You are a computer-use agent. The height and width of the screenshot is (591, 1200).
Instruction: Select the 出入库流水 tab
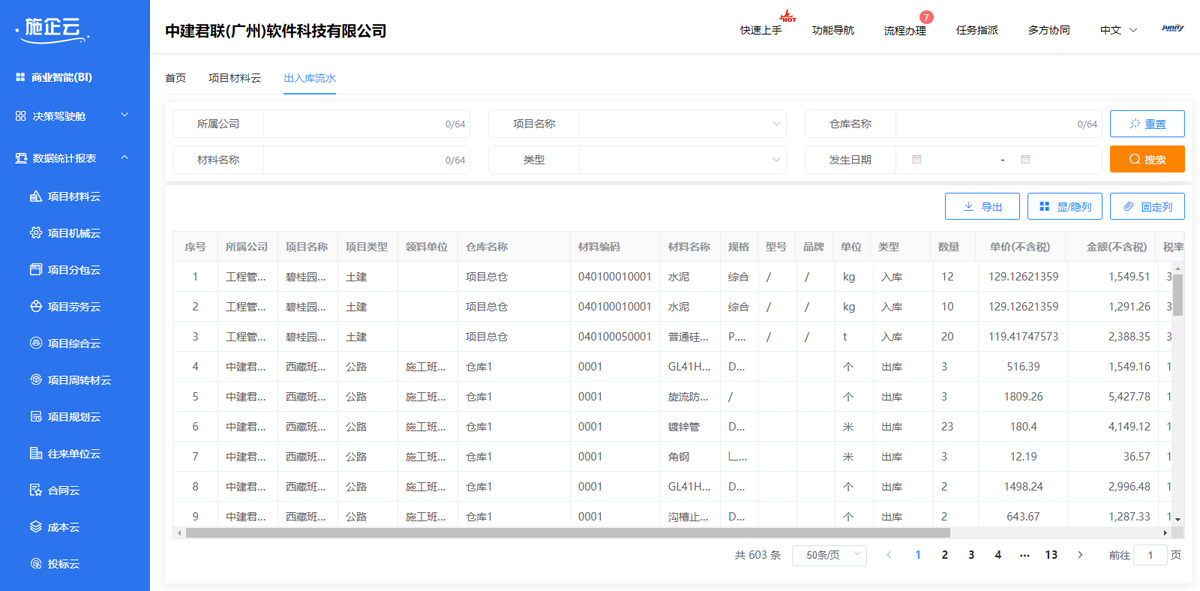[x=310, y=77]
